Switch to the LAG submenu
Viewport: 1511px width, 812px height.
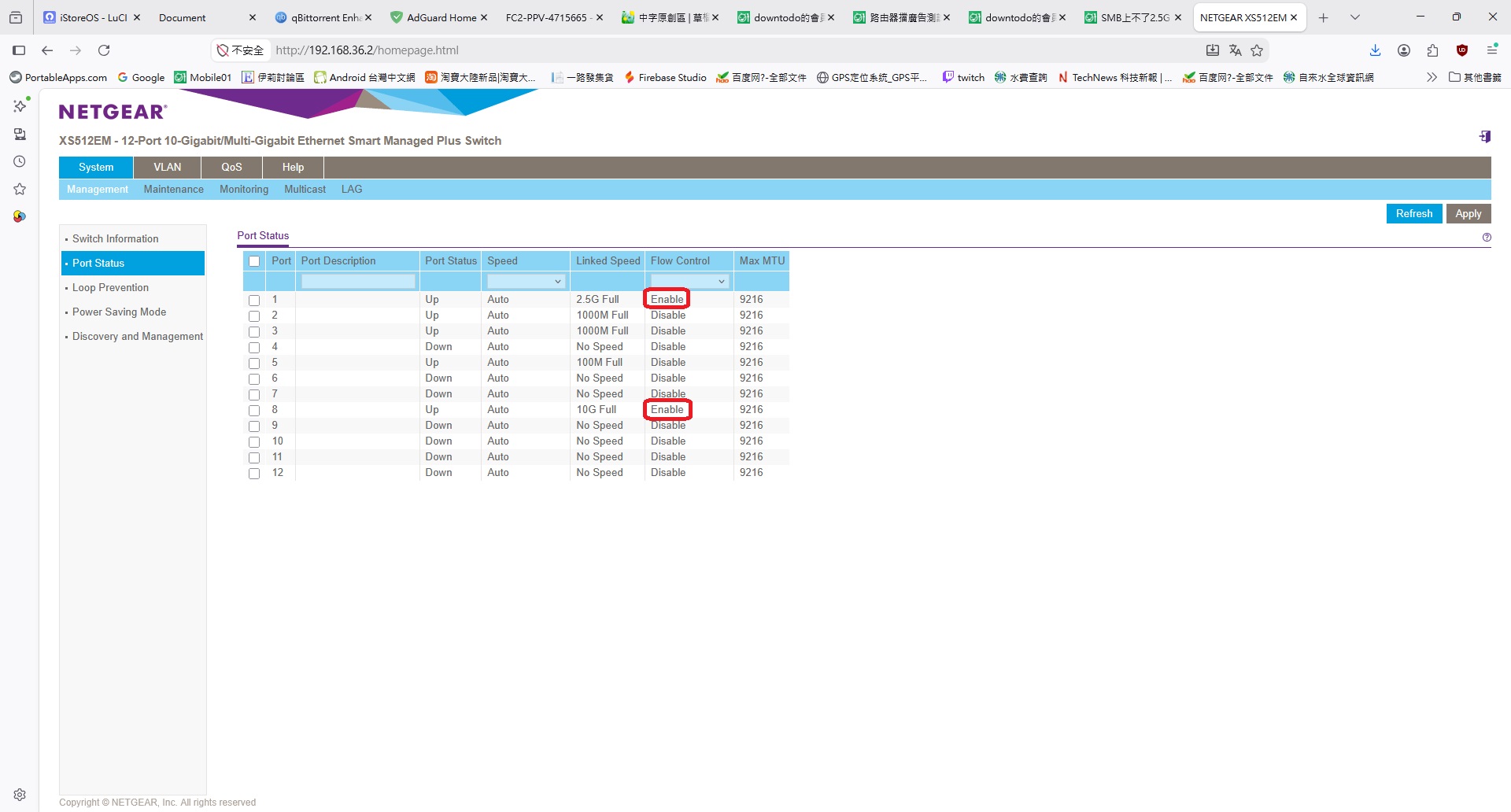352,190
